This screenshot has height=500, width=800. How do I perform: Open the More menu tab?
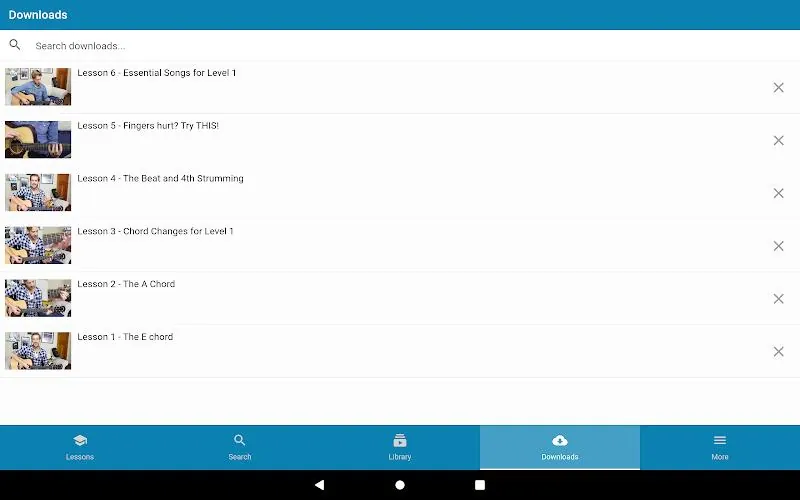click(720, 447)
